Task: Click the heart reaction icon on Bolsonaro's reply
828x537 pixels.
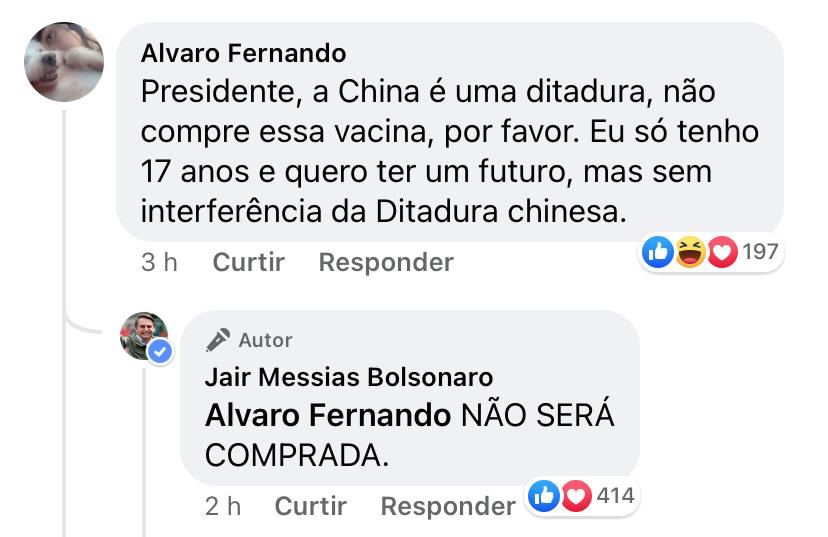Action: click(576, 496)
